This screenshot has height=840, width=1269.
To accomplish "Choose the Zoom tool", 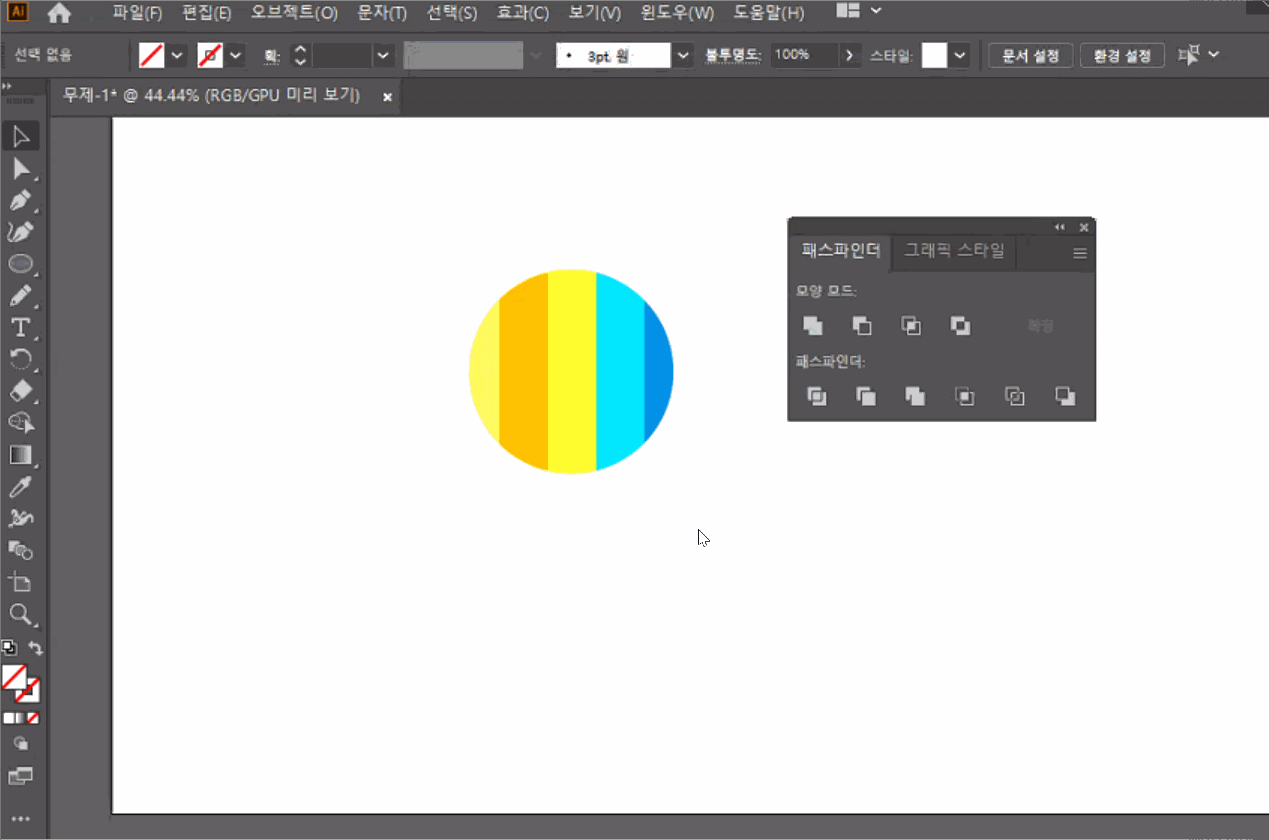I will (x=20, y=614).
